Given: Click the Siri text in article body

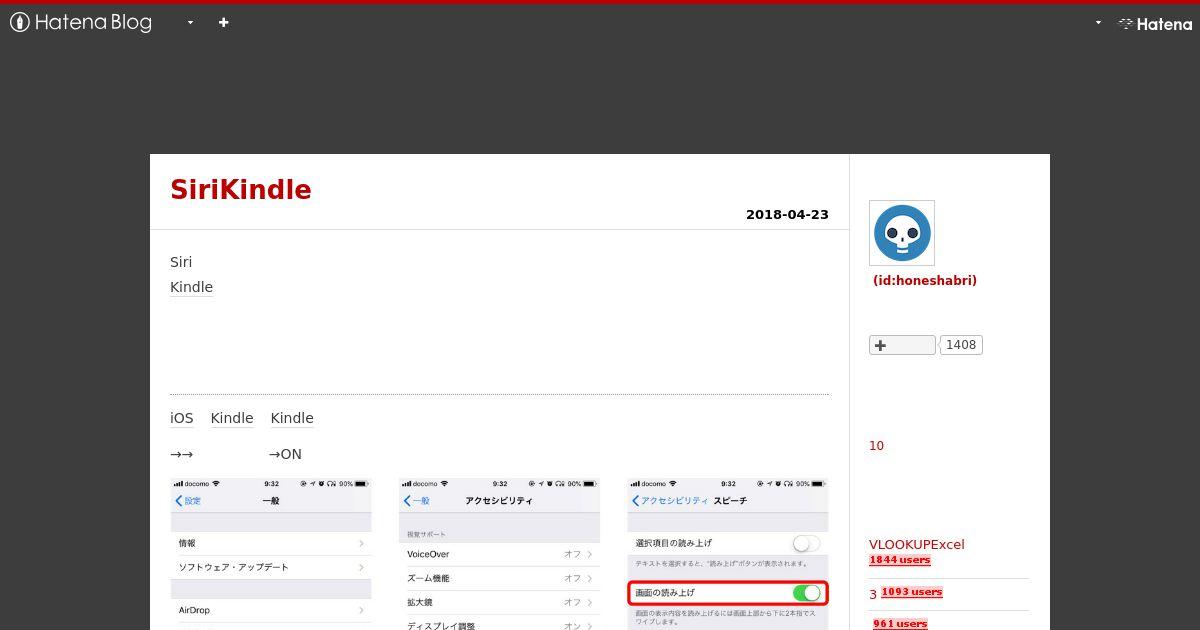Looking at the screenshot, I should click(181, 262).
